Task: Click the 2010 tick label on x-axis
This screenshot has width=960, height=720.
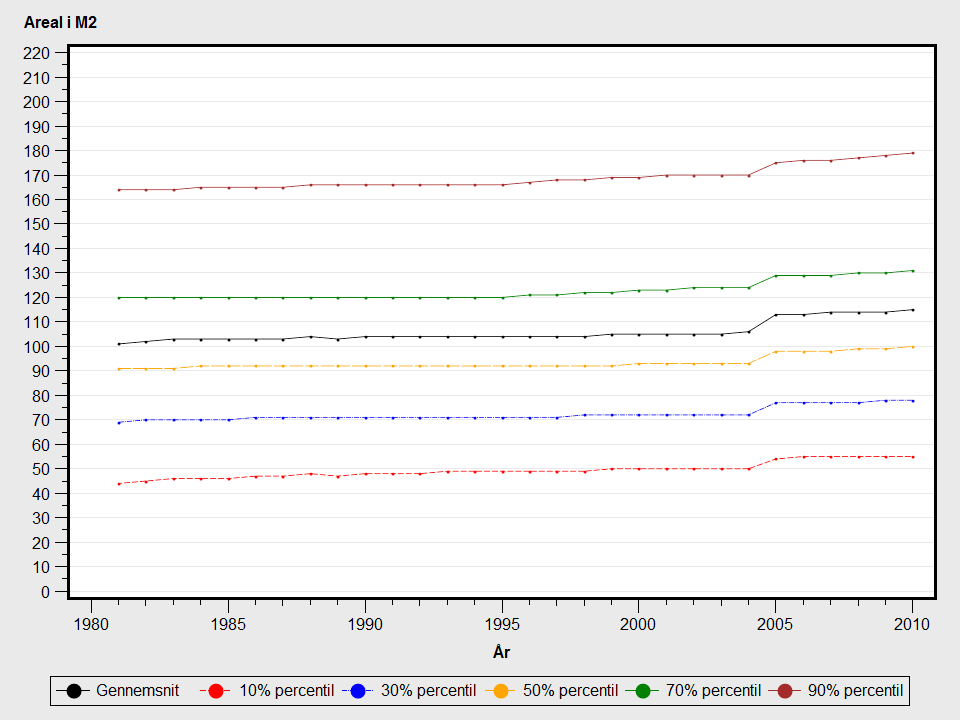Action: tap(912, 624)
